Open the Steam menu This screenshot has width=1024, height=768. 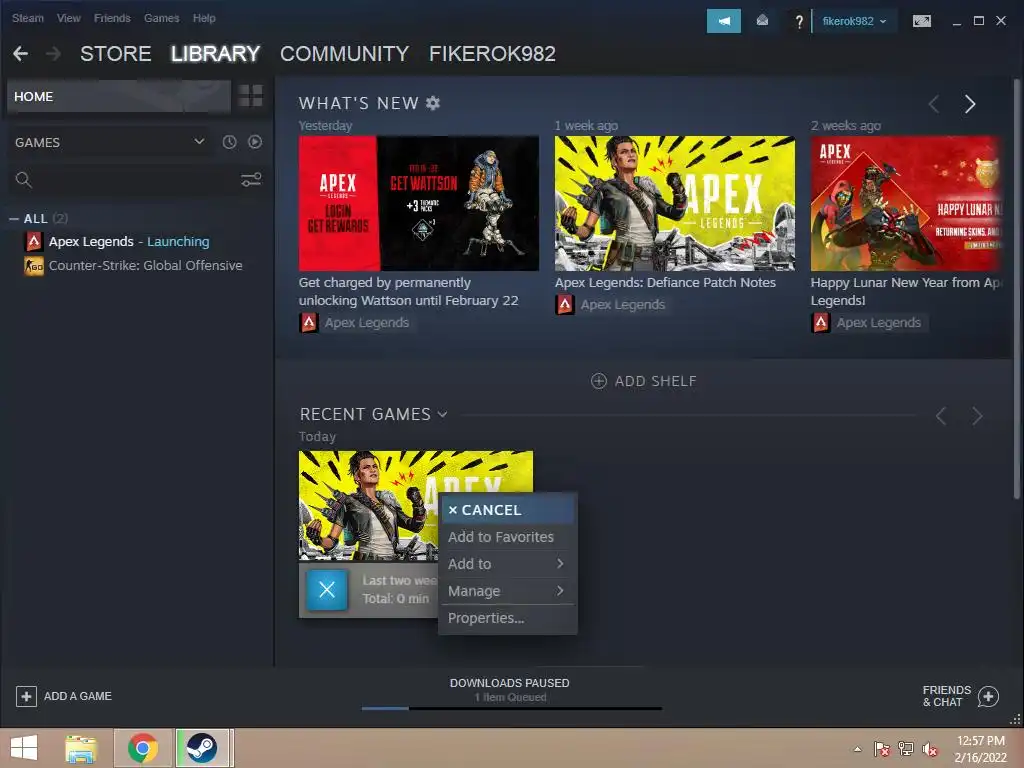point(27,18)
